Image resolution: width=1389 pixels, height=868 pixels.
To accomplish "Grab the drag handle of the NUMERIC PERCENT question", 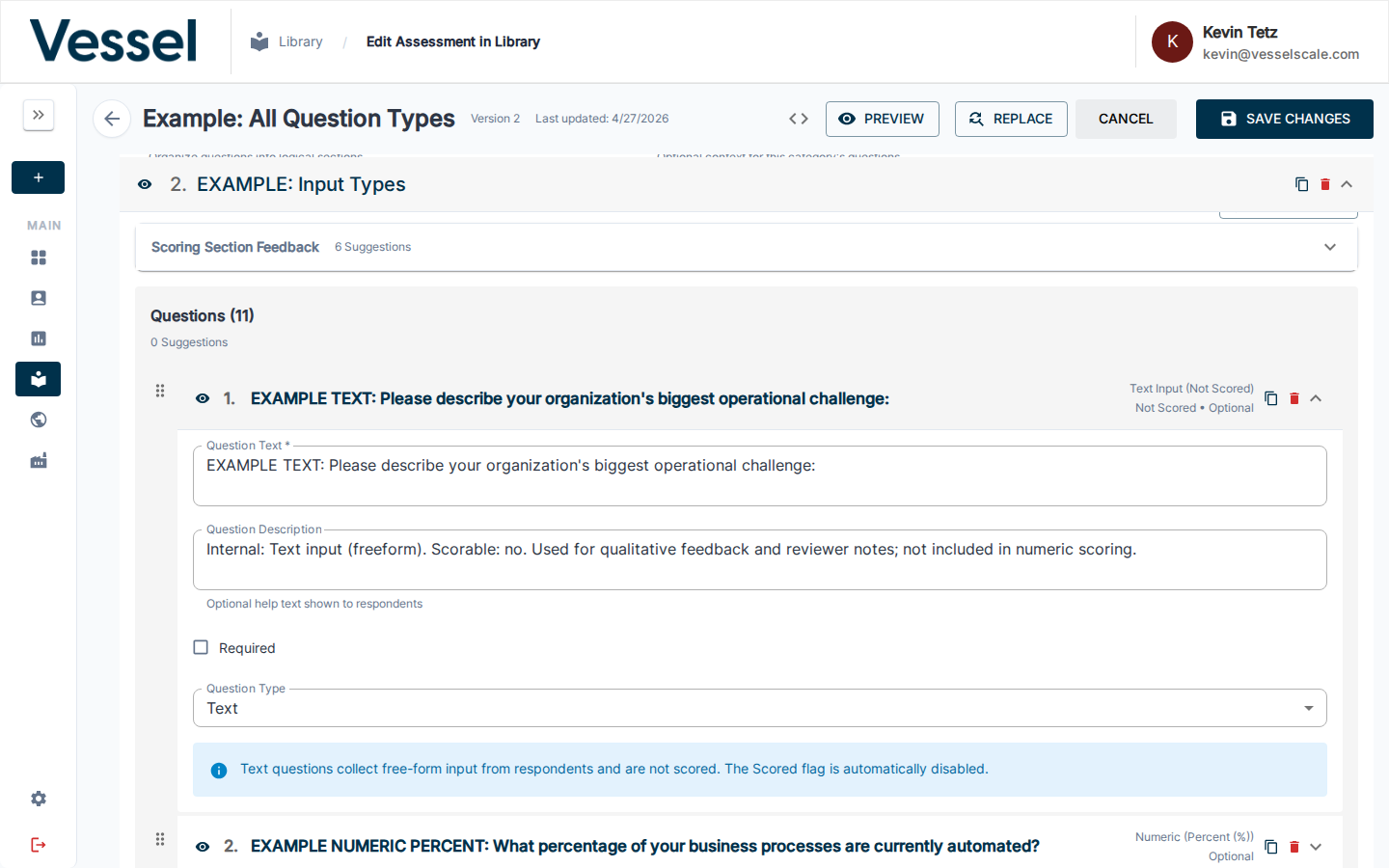I will point(160,839).
